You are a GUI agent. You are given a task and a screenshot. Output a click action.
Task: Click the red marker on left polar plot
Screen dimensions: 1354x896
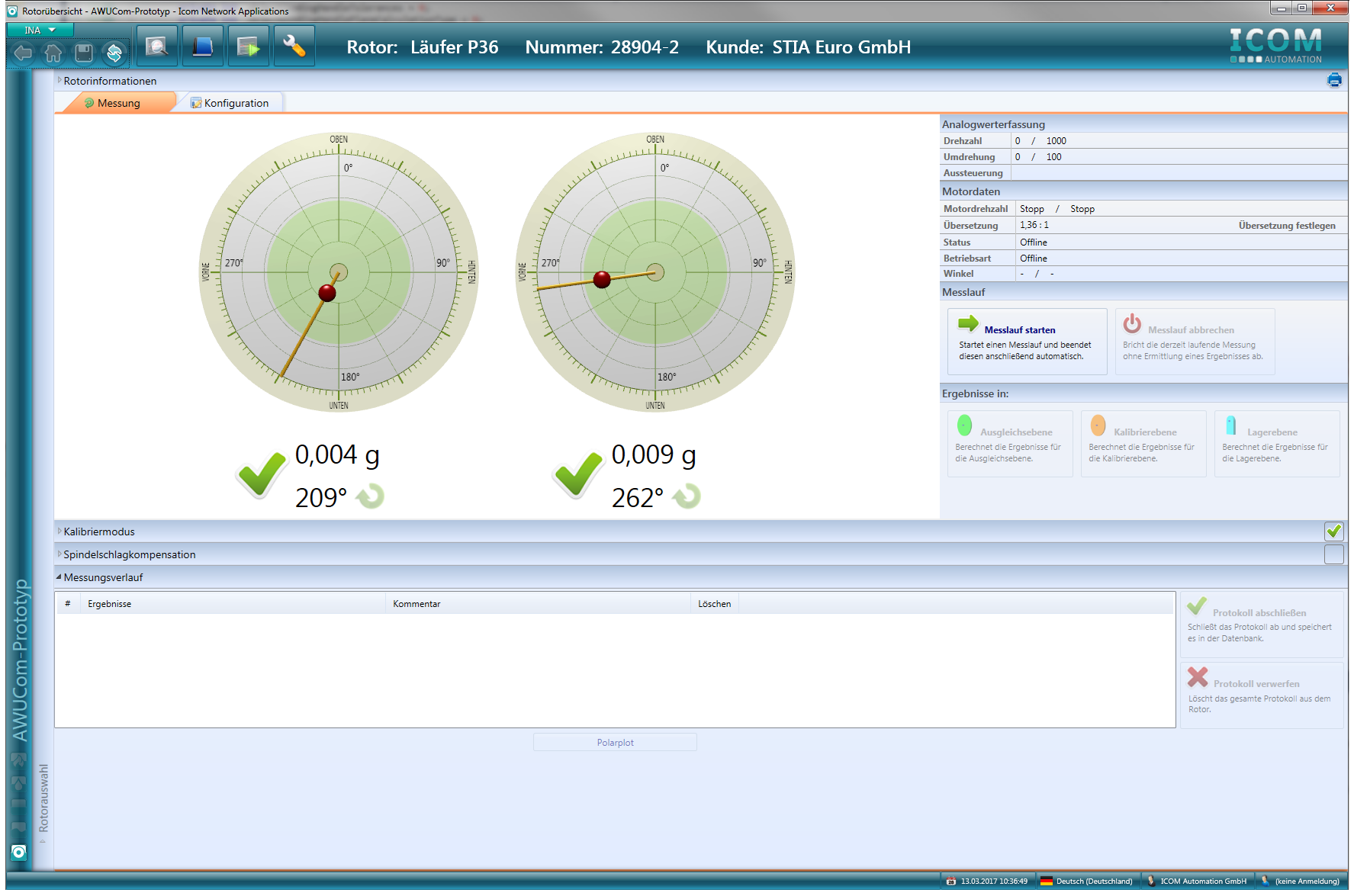pos(327,293)
